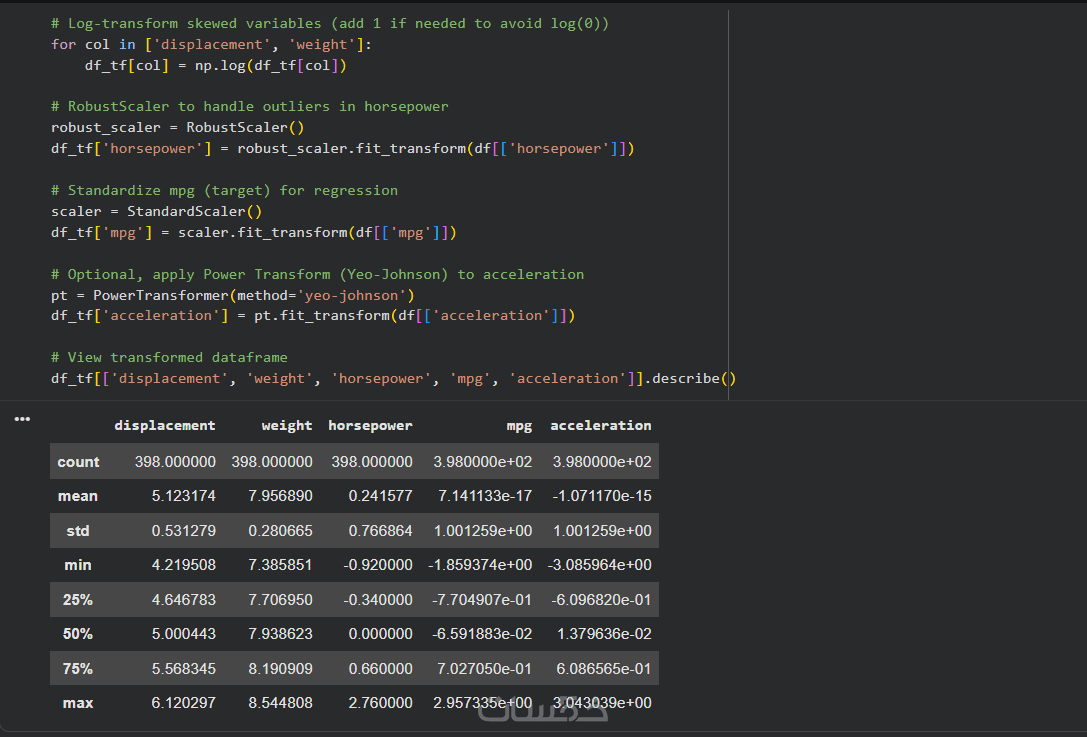Open the cell output options ellipsis menu
Screen dimensions: 1087x737
pyautogui.click(x=22, y=419)
